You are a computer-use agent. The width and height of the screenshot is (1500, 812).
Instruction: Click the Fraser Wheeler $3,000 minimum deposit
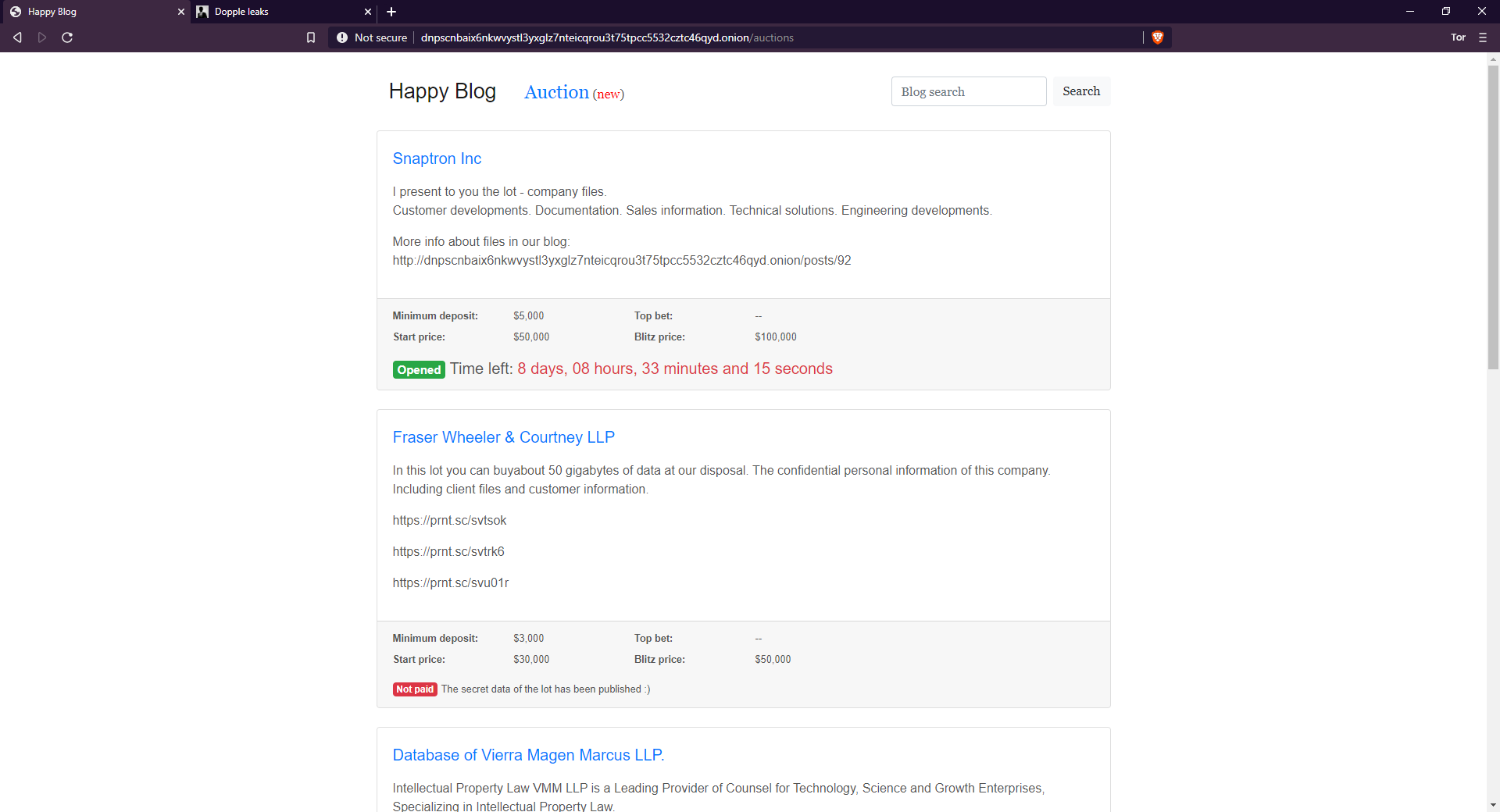(x=529, y=639)
